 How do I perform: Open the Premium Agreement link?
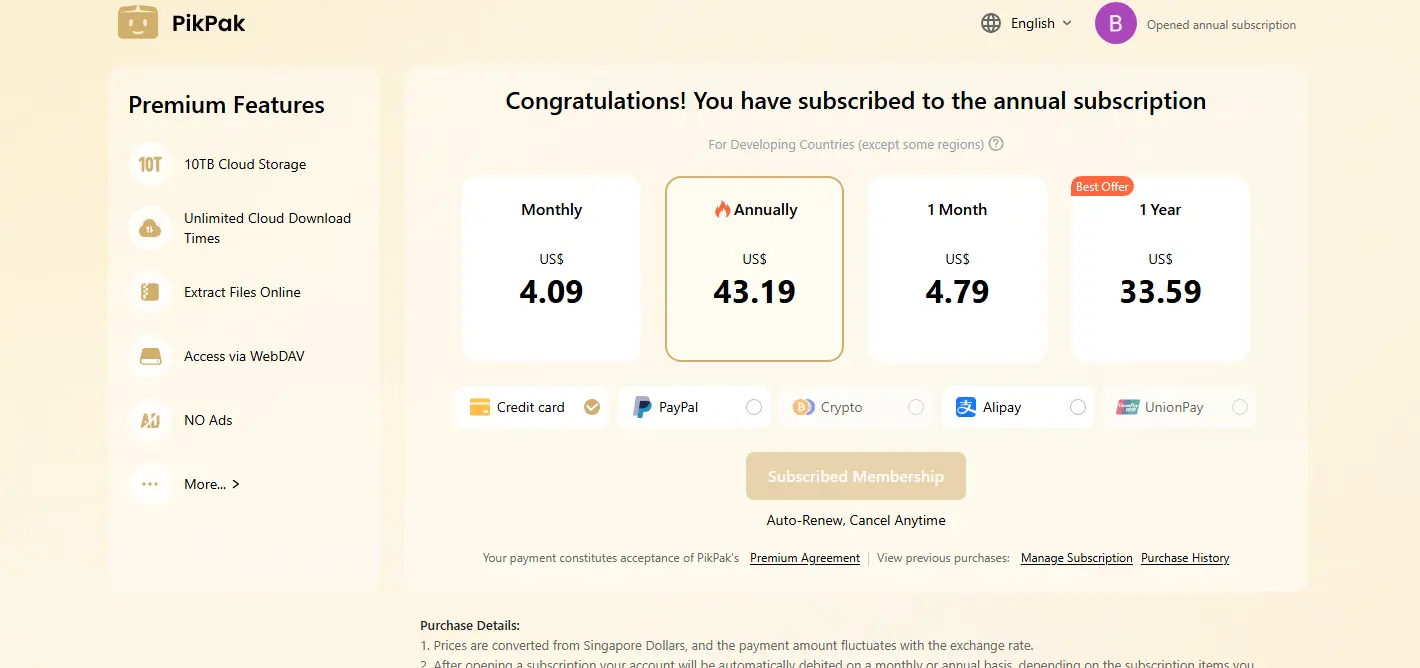(805, 558)
